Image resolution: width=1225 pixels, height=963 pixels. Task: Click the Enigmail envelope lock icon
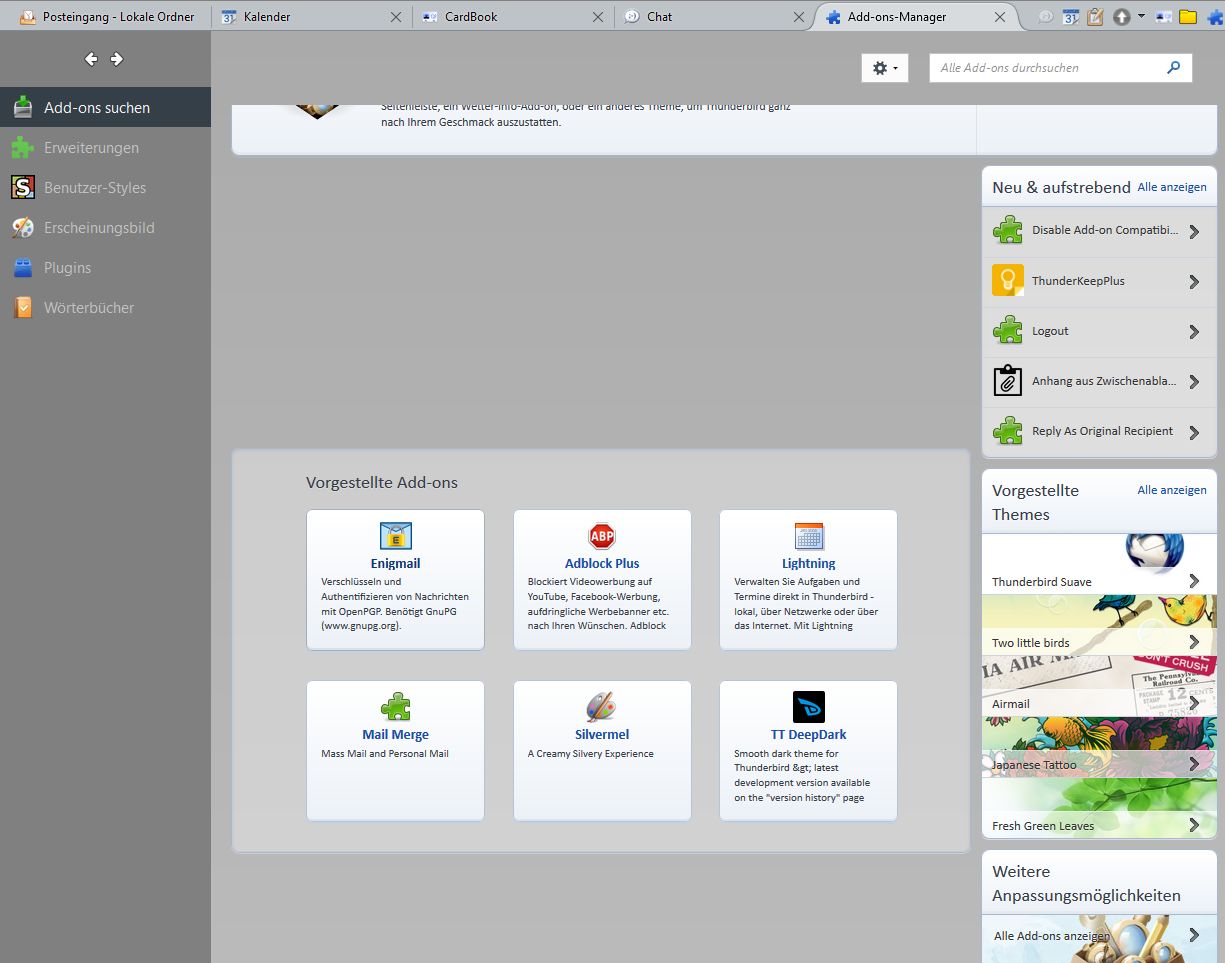[396, 536]
